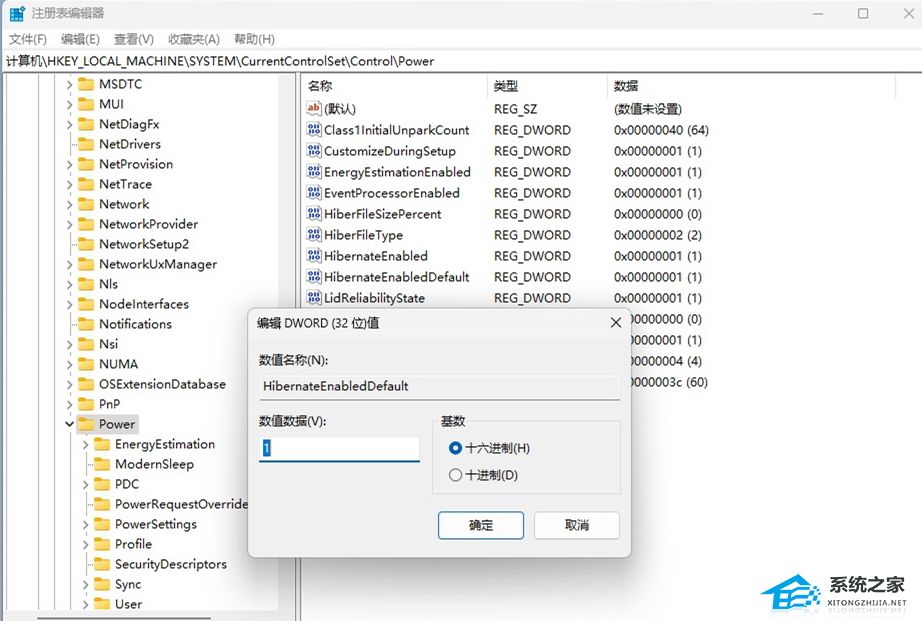Click inside the 数值数据(V) input field
Image resolution: width=922 pixels, height=621 pixels.
click(x=339, y=448)
